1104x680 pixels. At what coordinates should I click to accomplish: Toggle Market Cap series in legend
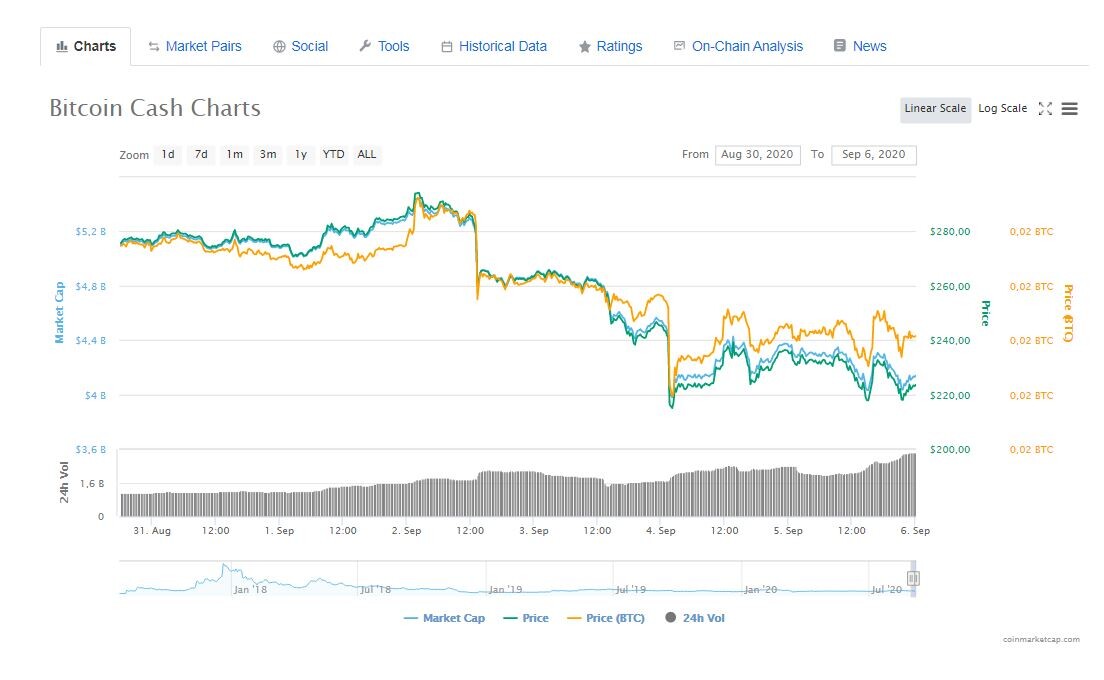click(x=444, y=618)
